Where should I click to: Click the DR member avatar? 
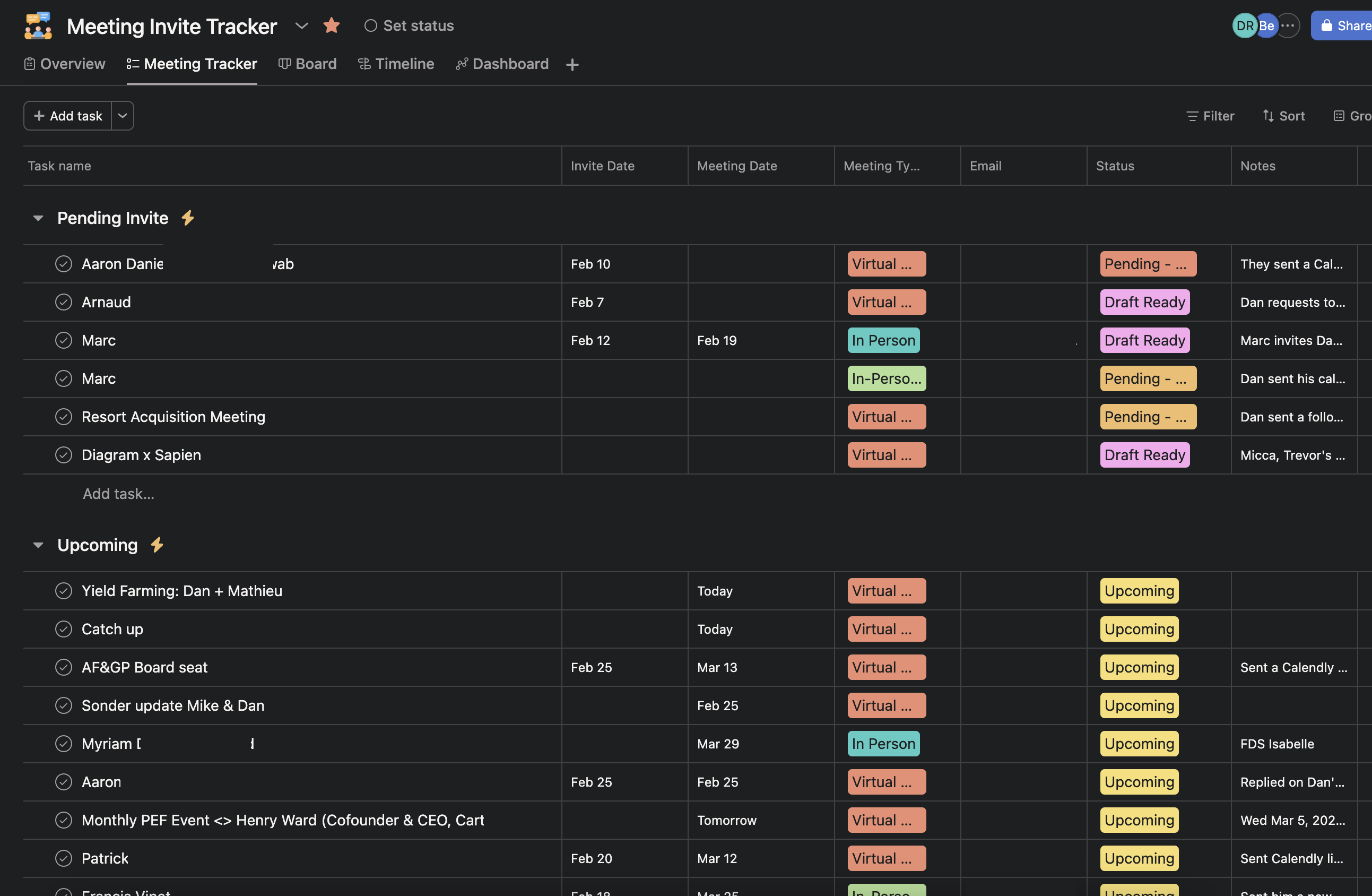1245,25
